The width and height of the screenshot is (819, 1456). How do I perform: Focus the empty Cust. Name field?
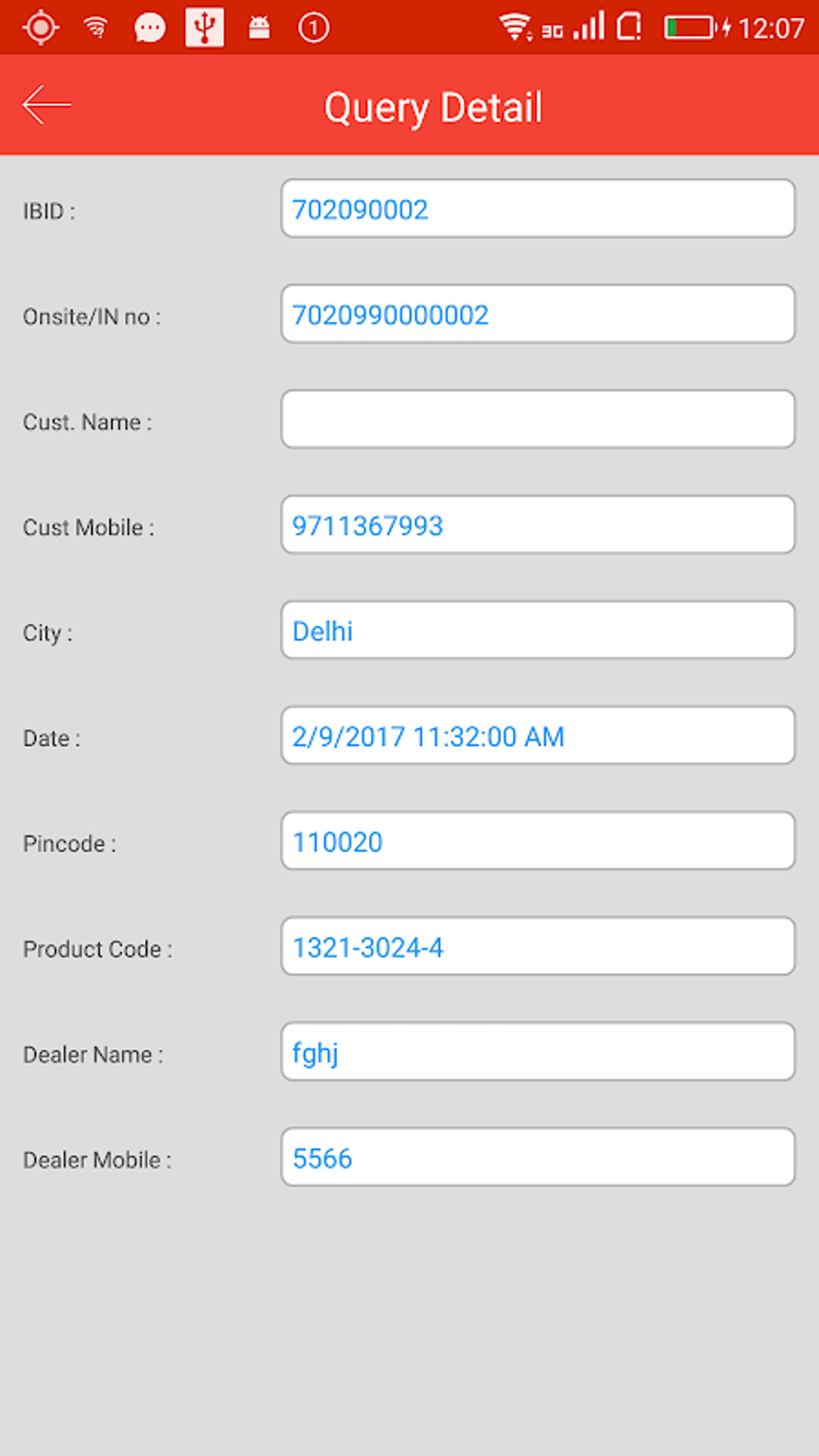pyautogui.click(x=537, y=419)
